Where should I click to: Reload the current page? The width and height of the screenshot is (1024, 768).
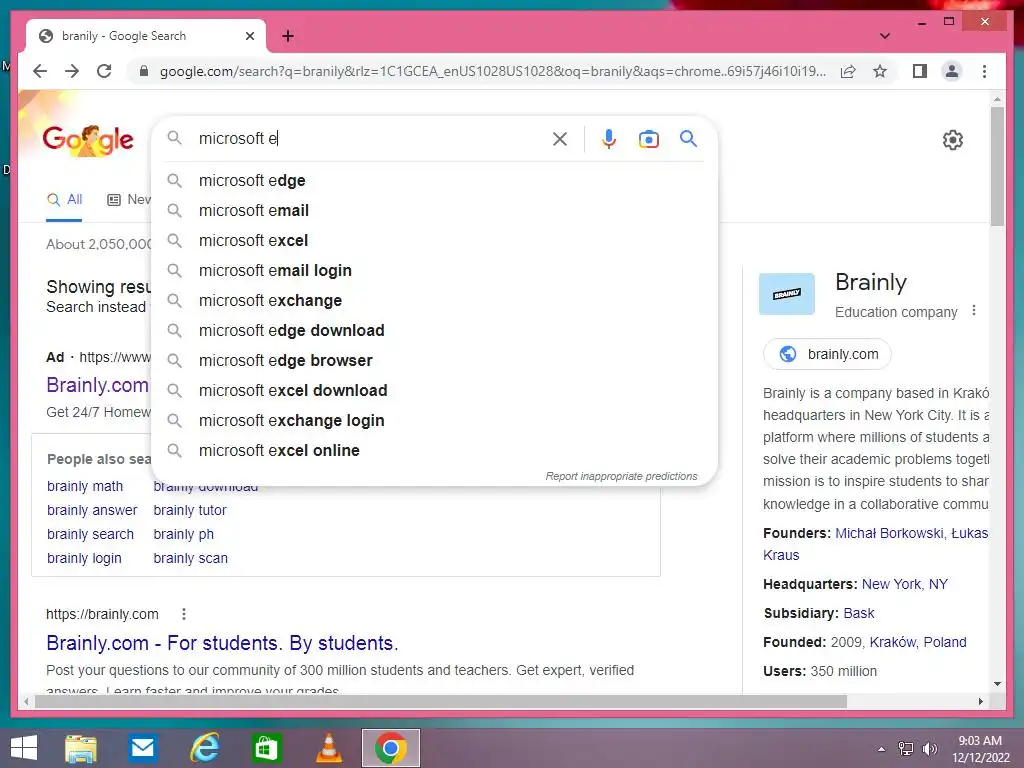(x=104, y=71)
